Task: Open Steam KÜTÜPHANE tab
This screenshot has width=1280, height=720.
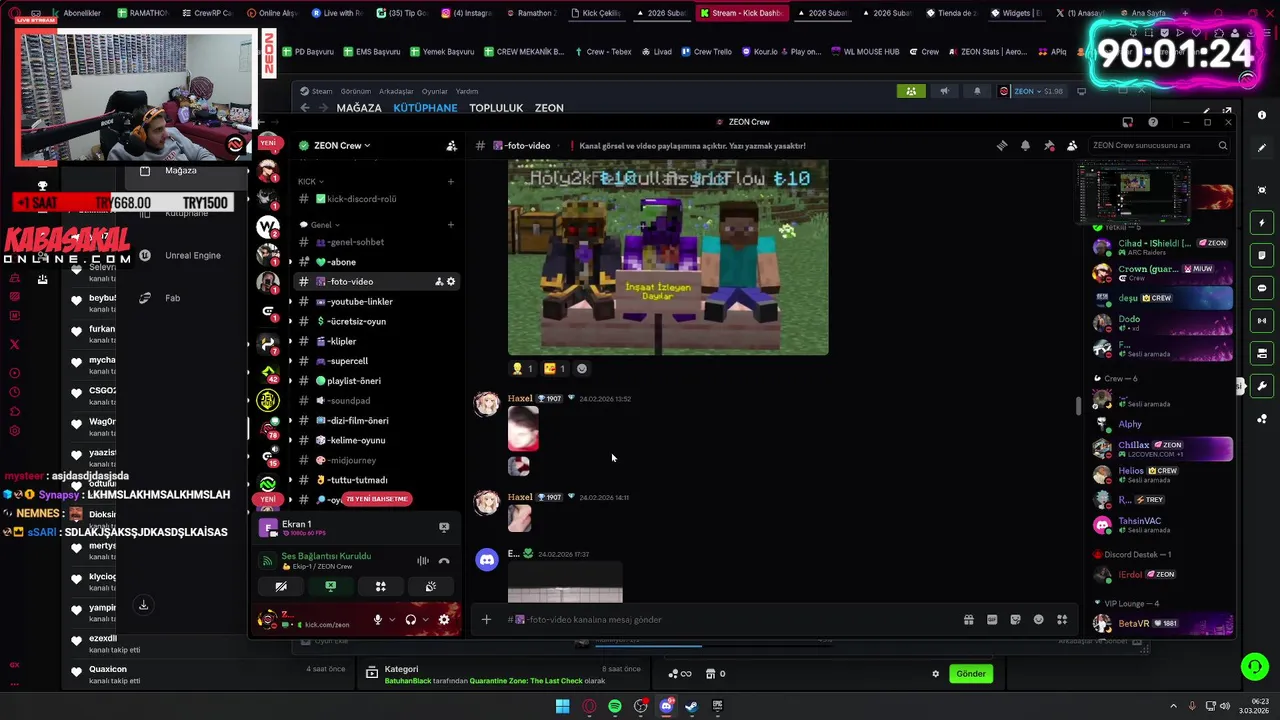Action: [x=425, y=108]
